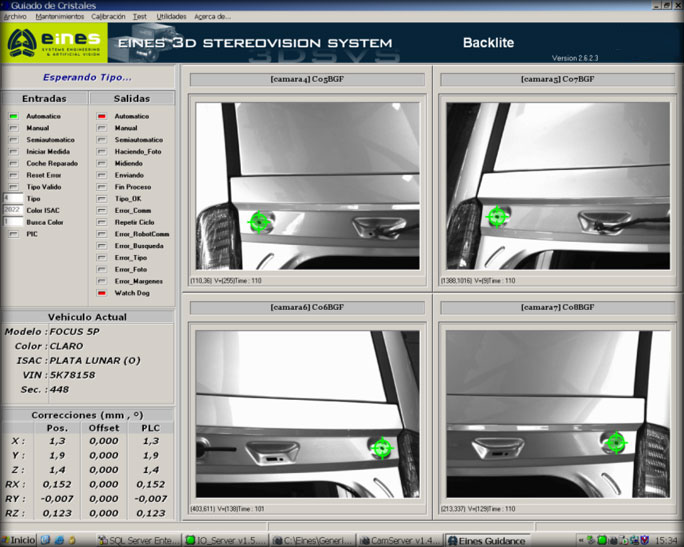Click green target marker in camara6 view
This screenshot has height=547, width=684.
pos(381,448)
